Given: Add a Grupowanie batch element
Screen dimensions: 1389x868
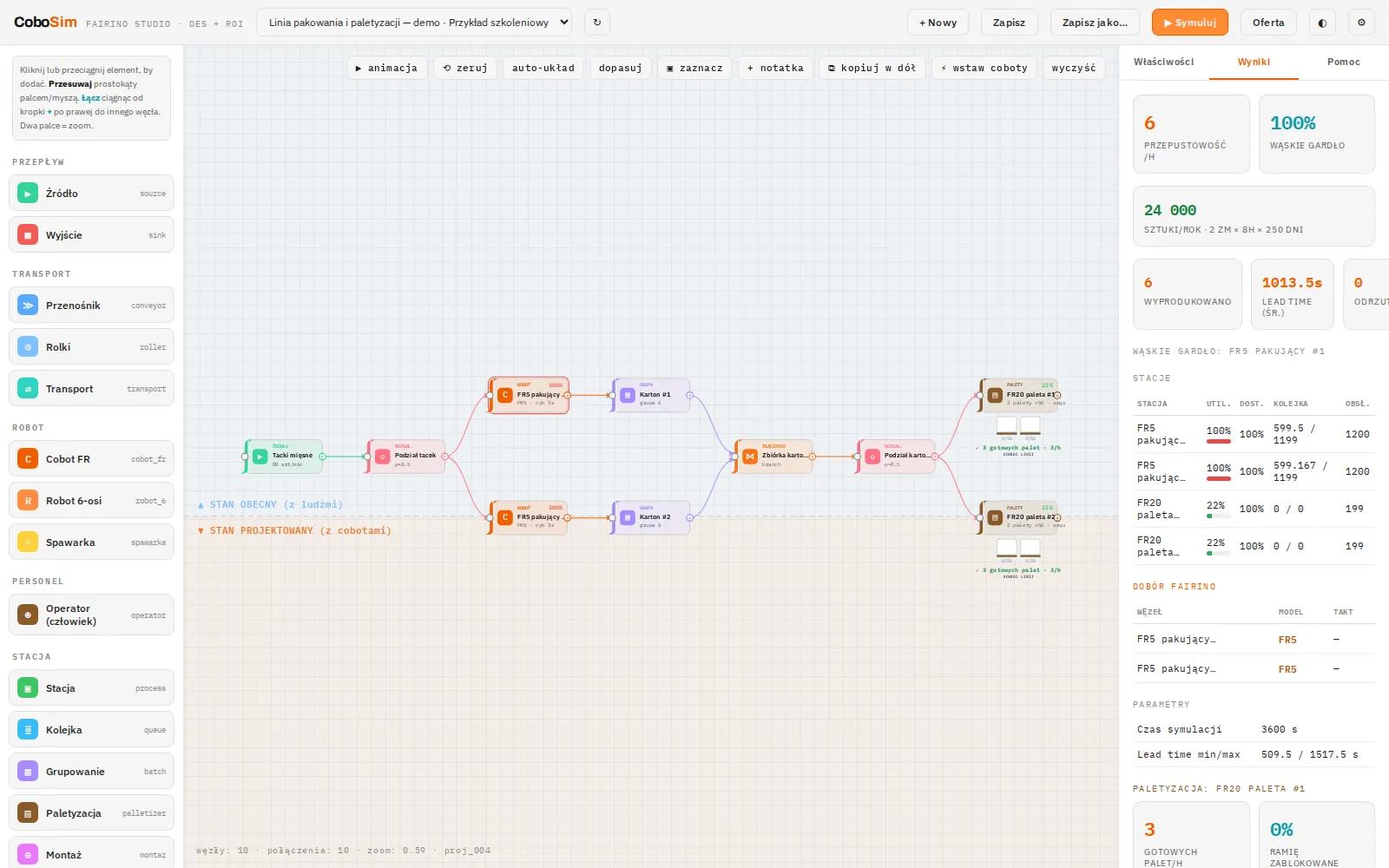Looking at the screenshot, I should pyautogui.click(x=91, y=772).
